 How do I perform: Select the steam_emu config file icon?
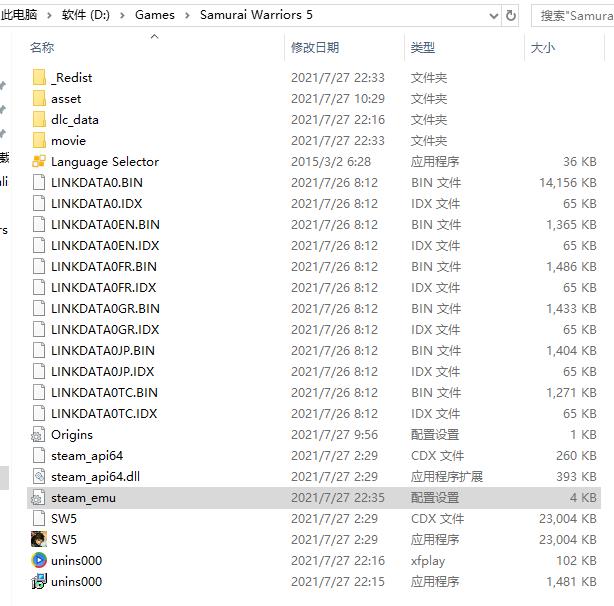coord(39,498)
